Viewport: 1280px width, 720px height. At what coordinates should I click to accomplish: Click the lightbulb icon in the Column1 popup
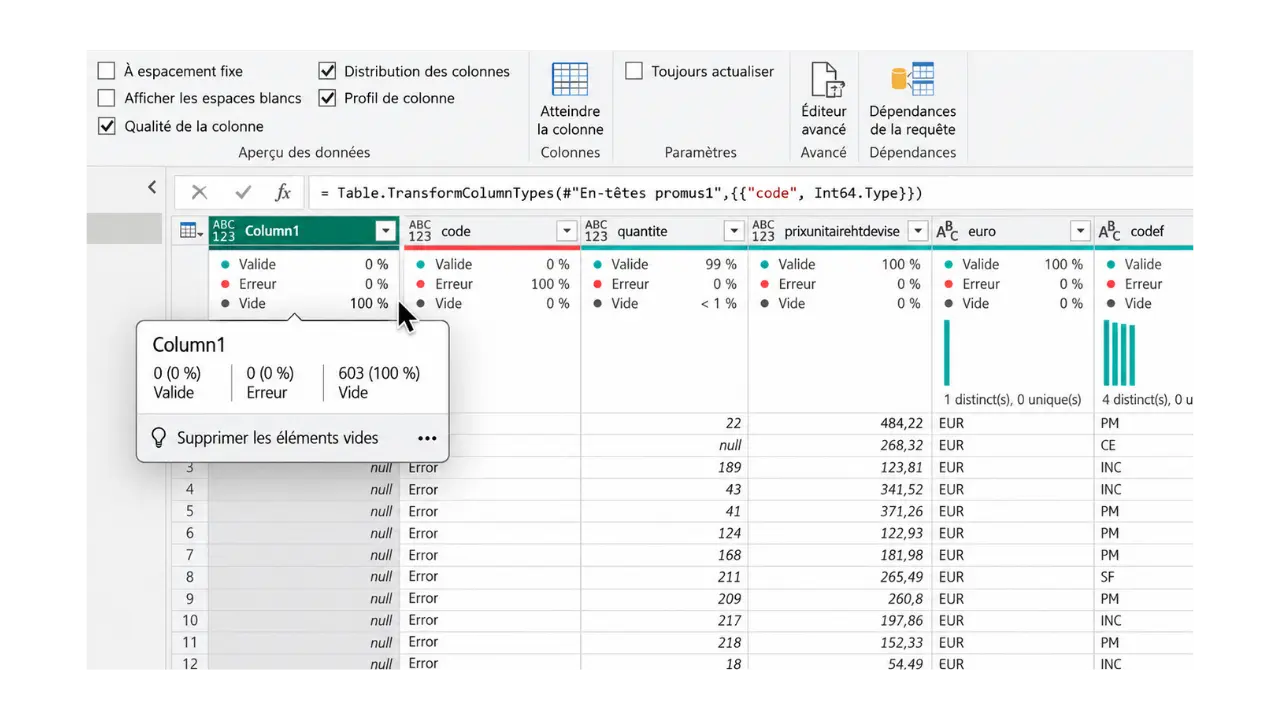pos(158,438)
